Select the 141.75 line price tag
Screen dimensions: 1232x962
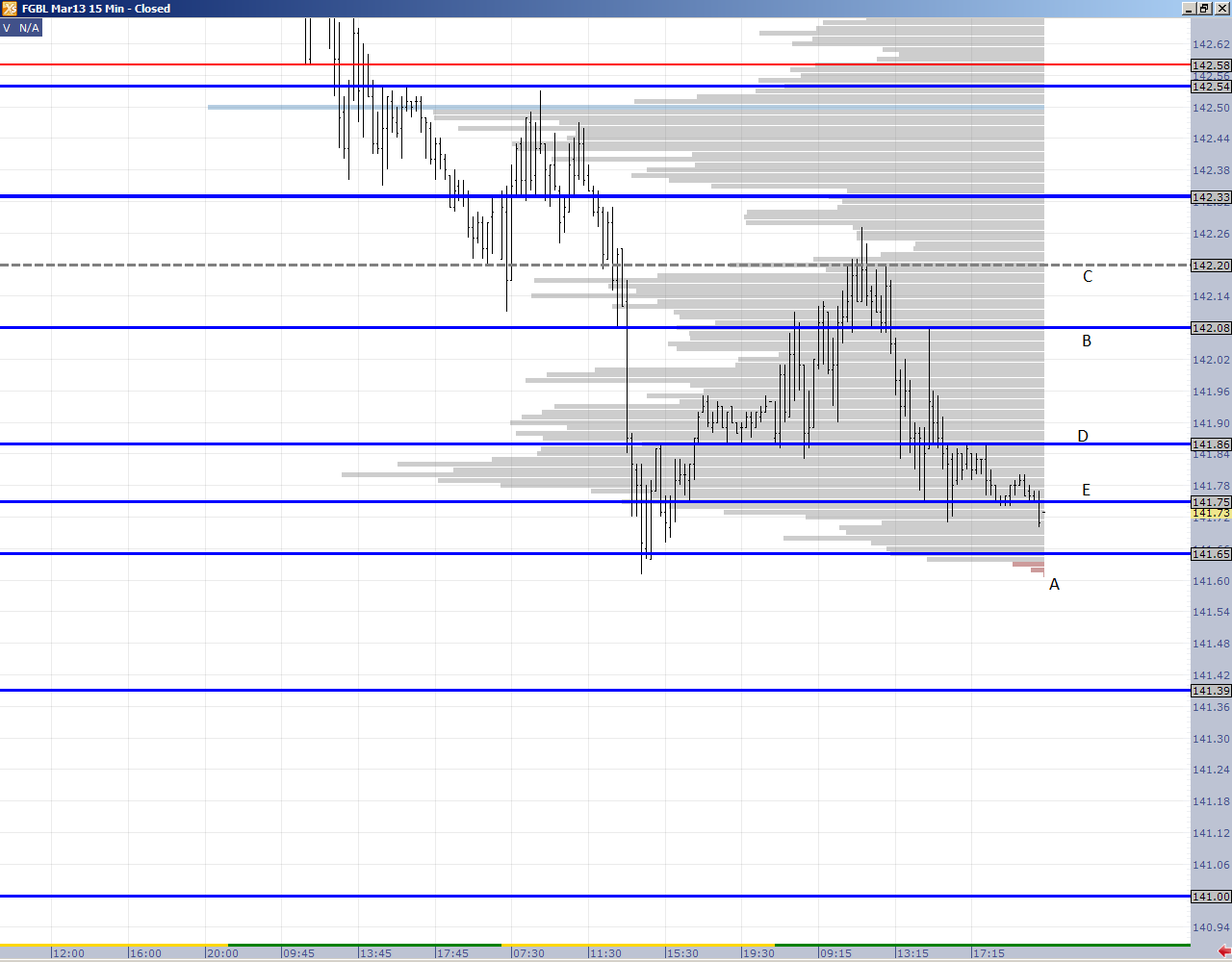(1211, 502)
